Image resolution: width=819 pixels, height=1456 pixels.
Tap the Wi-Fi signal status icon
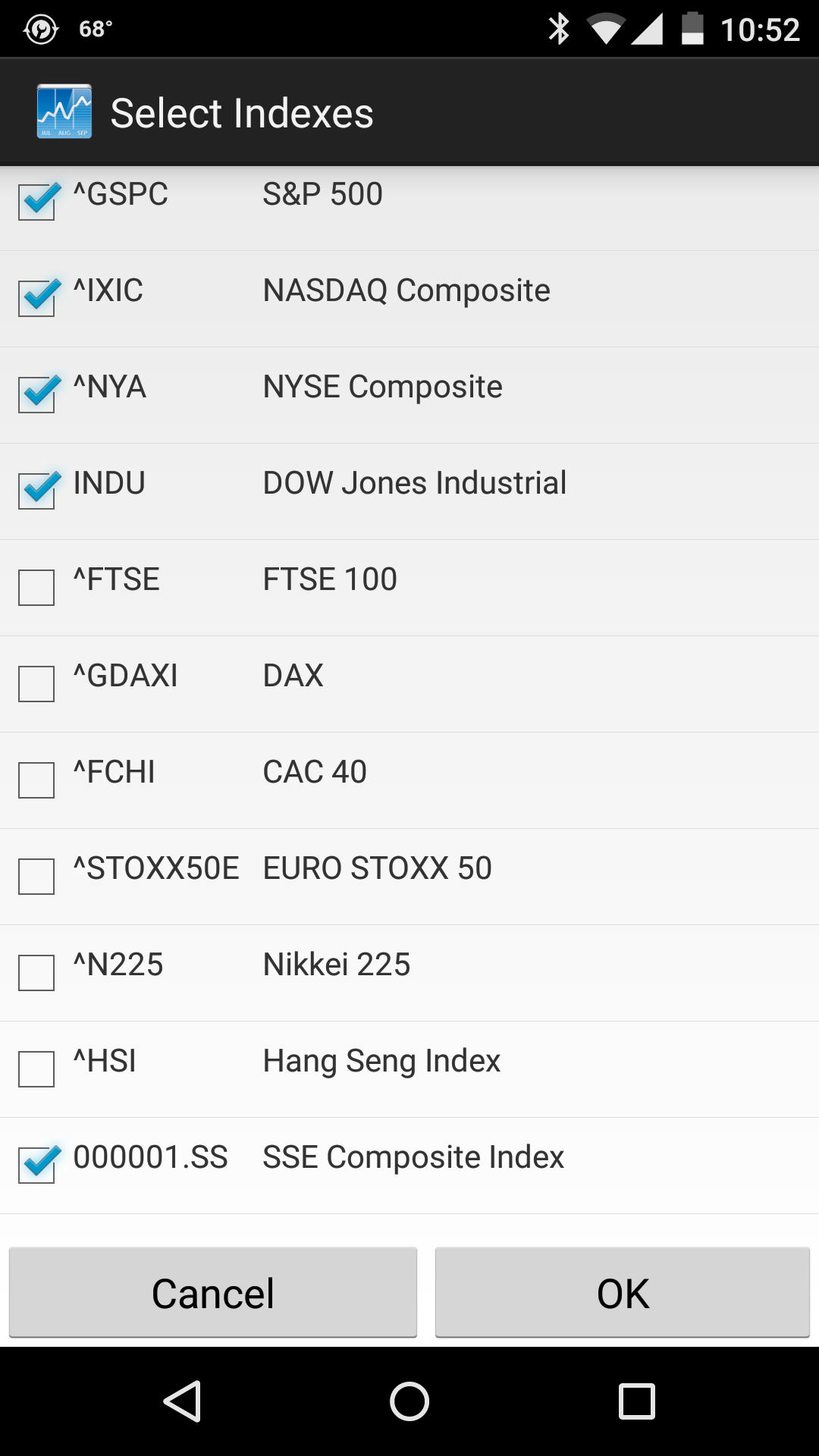(x=605, y=30)
